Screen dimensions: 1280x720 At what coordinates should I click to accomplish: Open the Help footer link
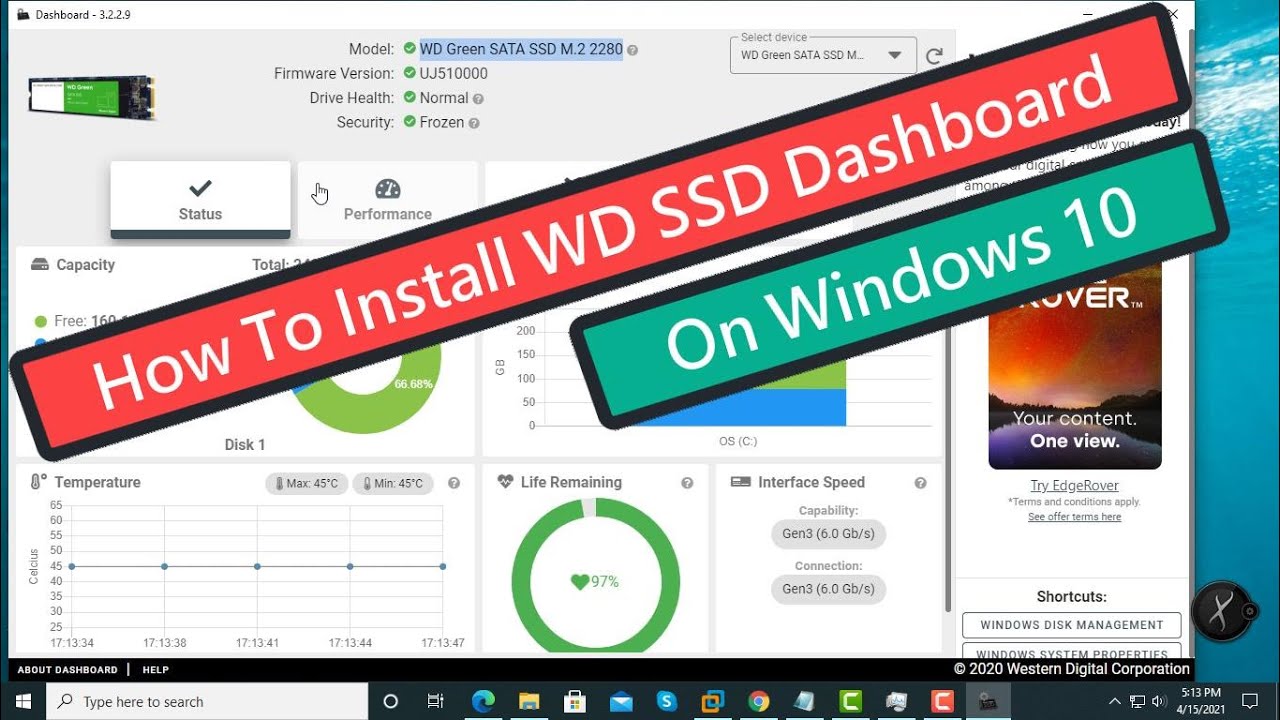click(x=156, y=670)
